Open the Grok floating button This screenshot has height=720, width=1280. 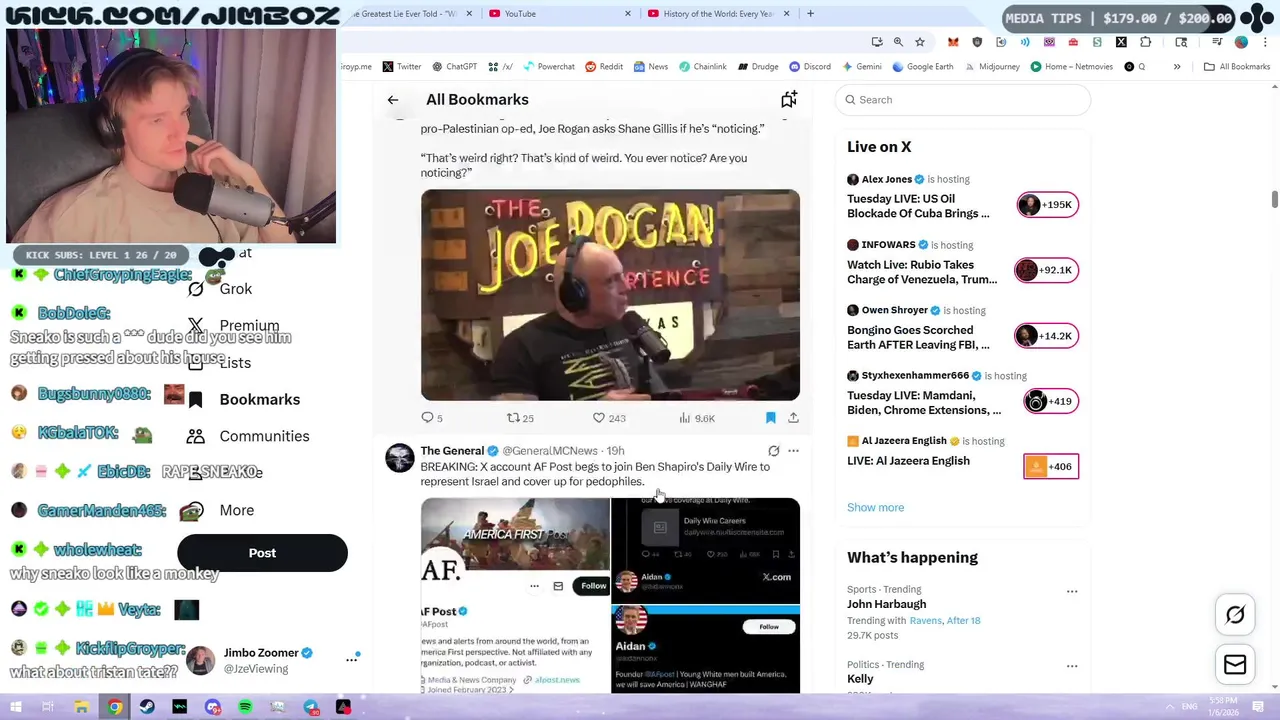(1235, 616)
